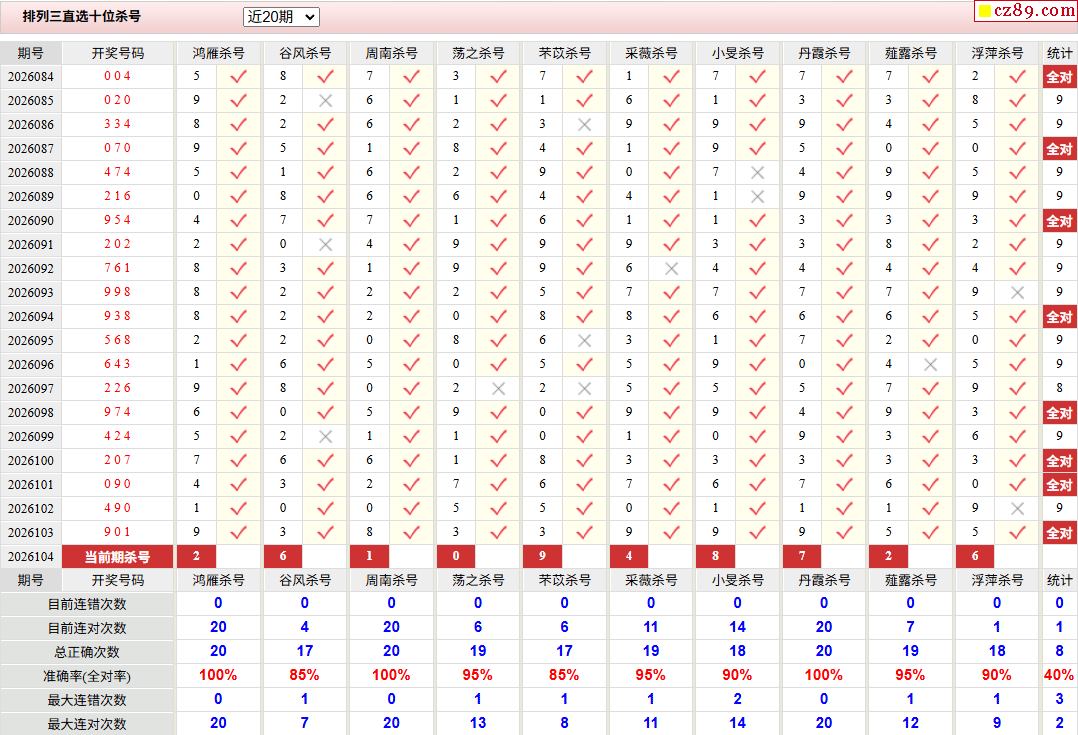Click the gray cross in 芣苡杀号 for 2026086

(584, 124)
